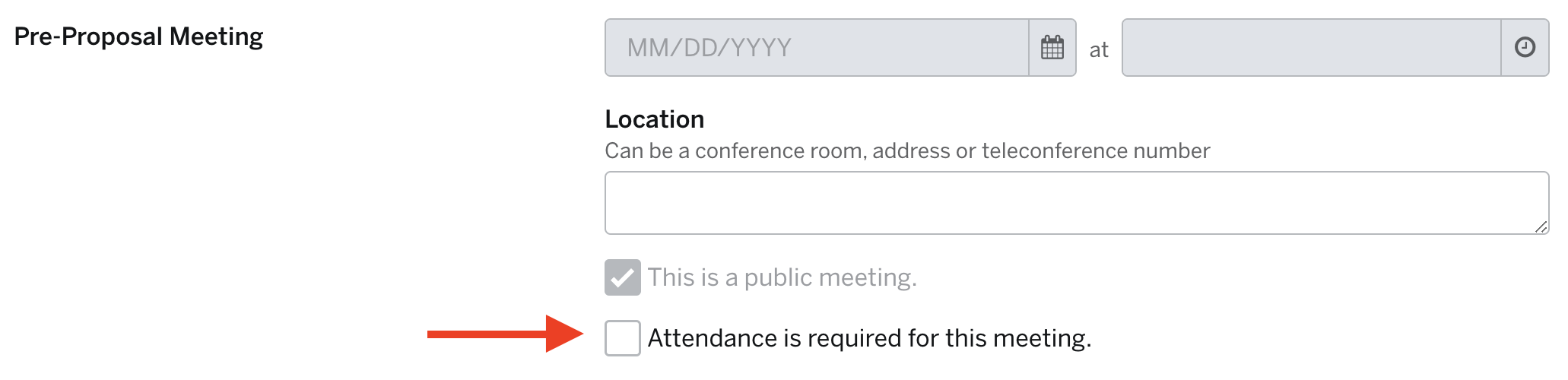Click inside the Location text area

pyautogui.click(x=1077, y=203)
